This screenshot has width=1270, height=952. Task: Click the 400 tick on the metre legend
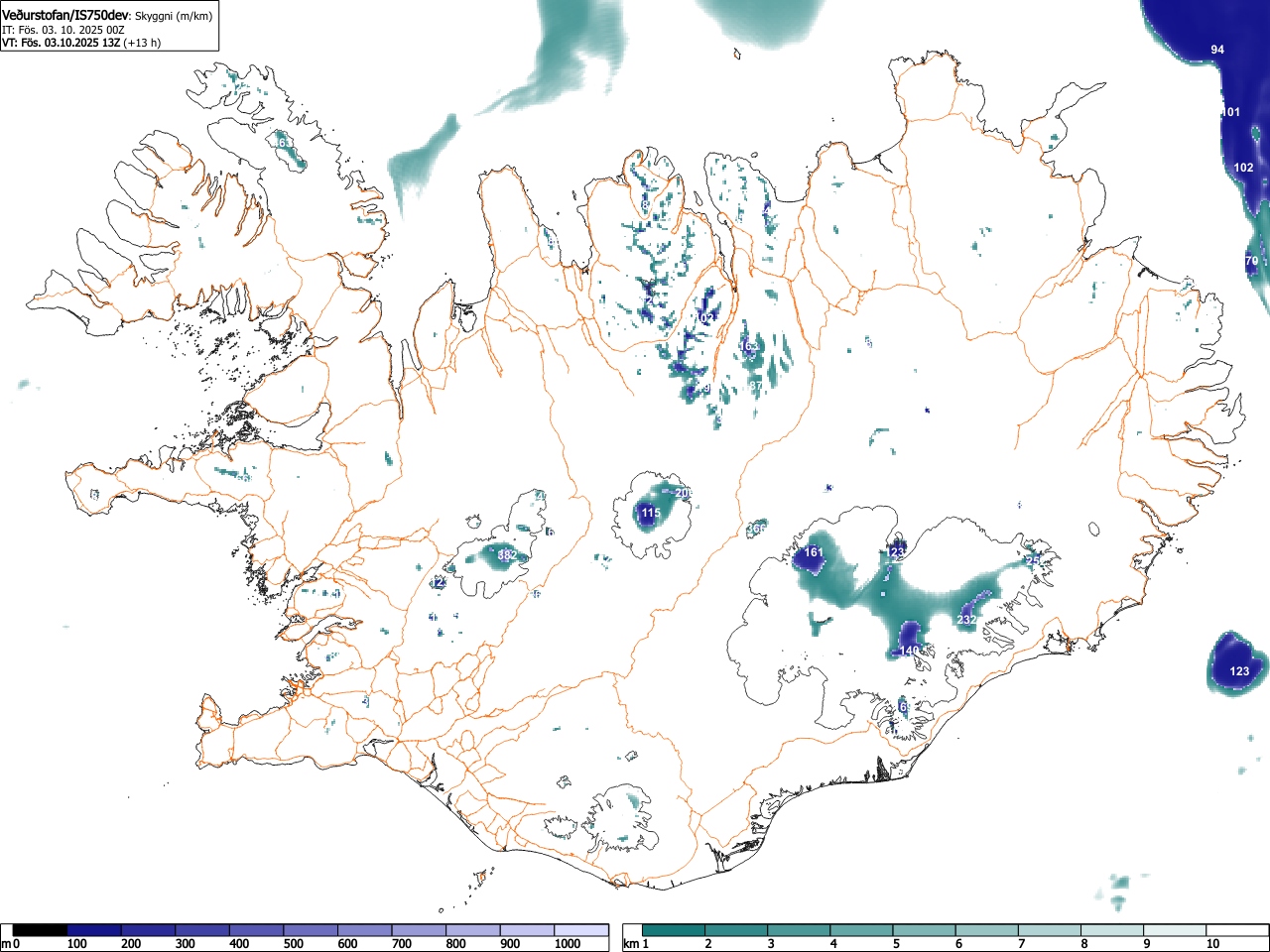(238, 944)
